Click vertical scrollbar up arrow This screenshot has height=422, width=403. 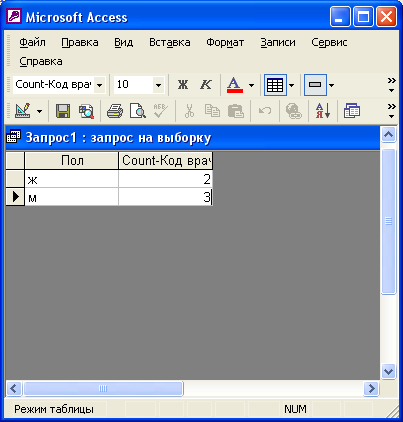pyautogui.click(x=388, y=135)
